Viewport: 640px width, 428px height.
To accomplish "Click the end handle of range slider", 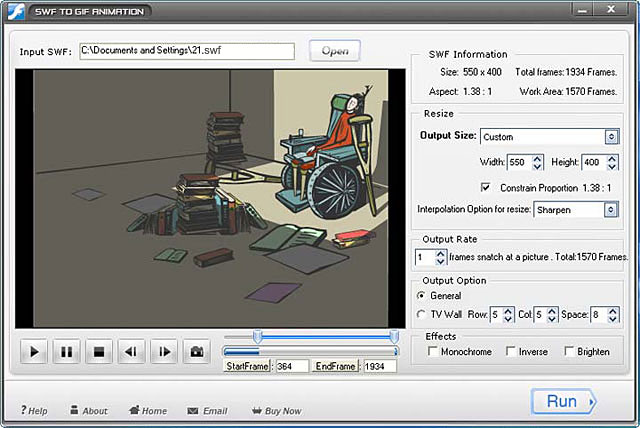I will [x=394, y=337].
